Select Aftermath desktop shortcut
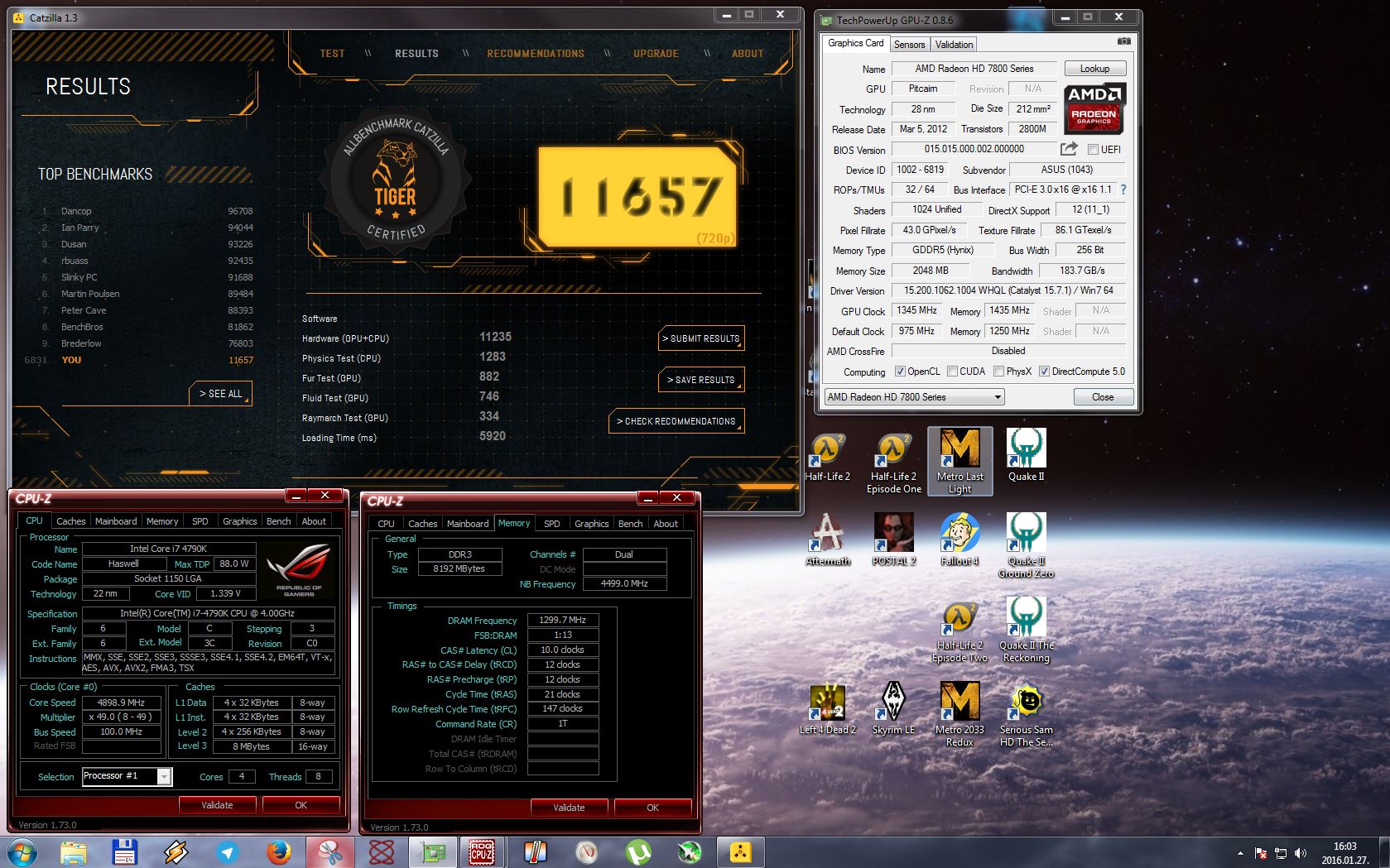 pyautogui.click(x=827, y=540)
